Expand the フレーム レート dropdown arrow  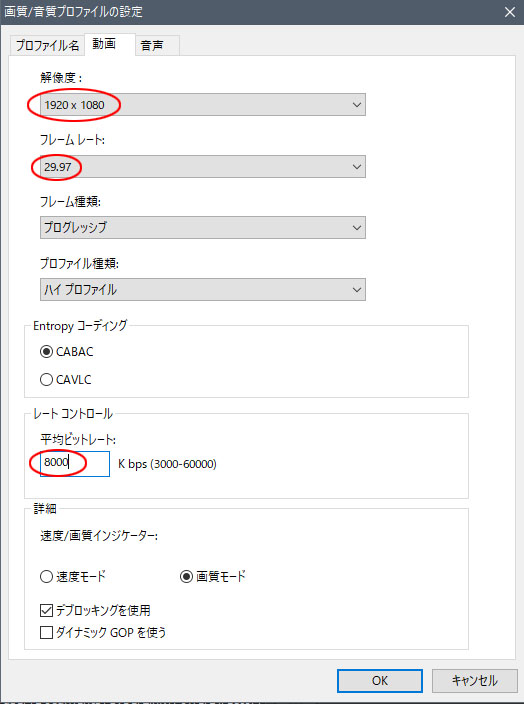357,167
